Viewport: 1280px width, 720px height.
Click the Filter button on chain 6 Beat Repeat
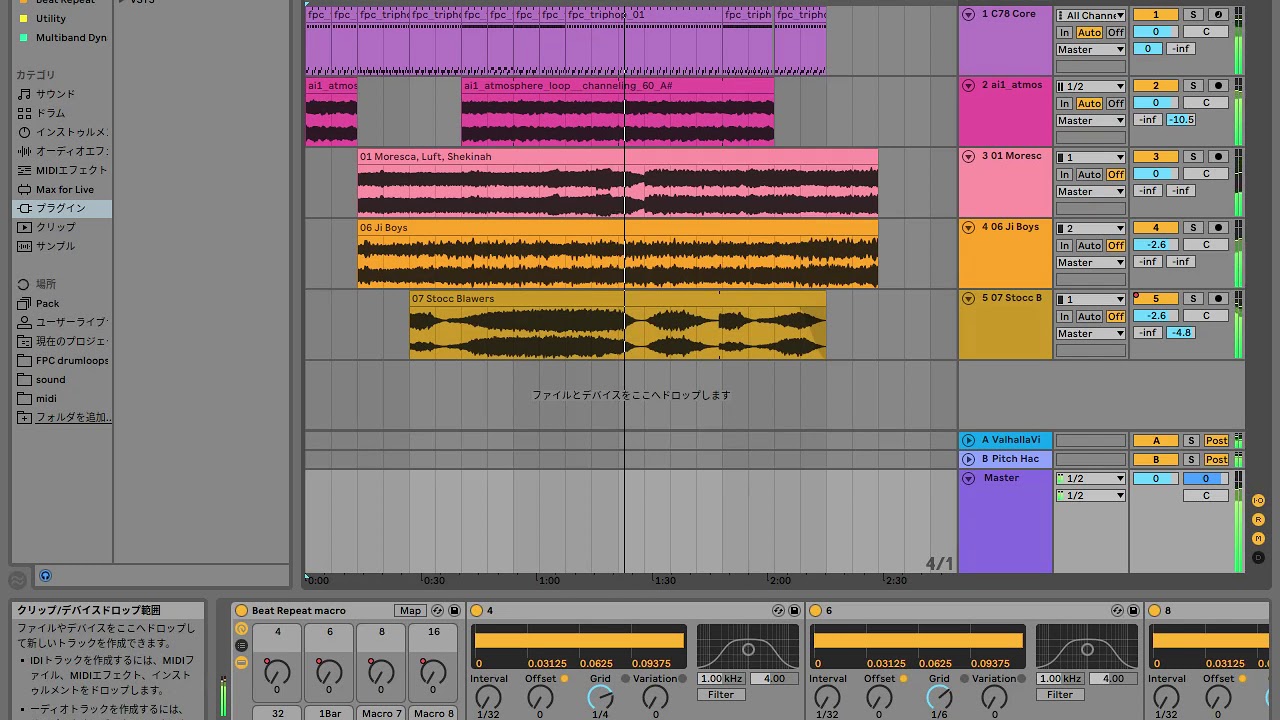coord(1060,695)
